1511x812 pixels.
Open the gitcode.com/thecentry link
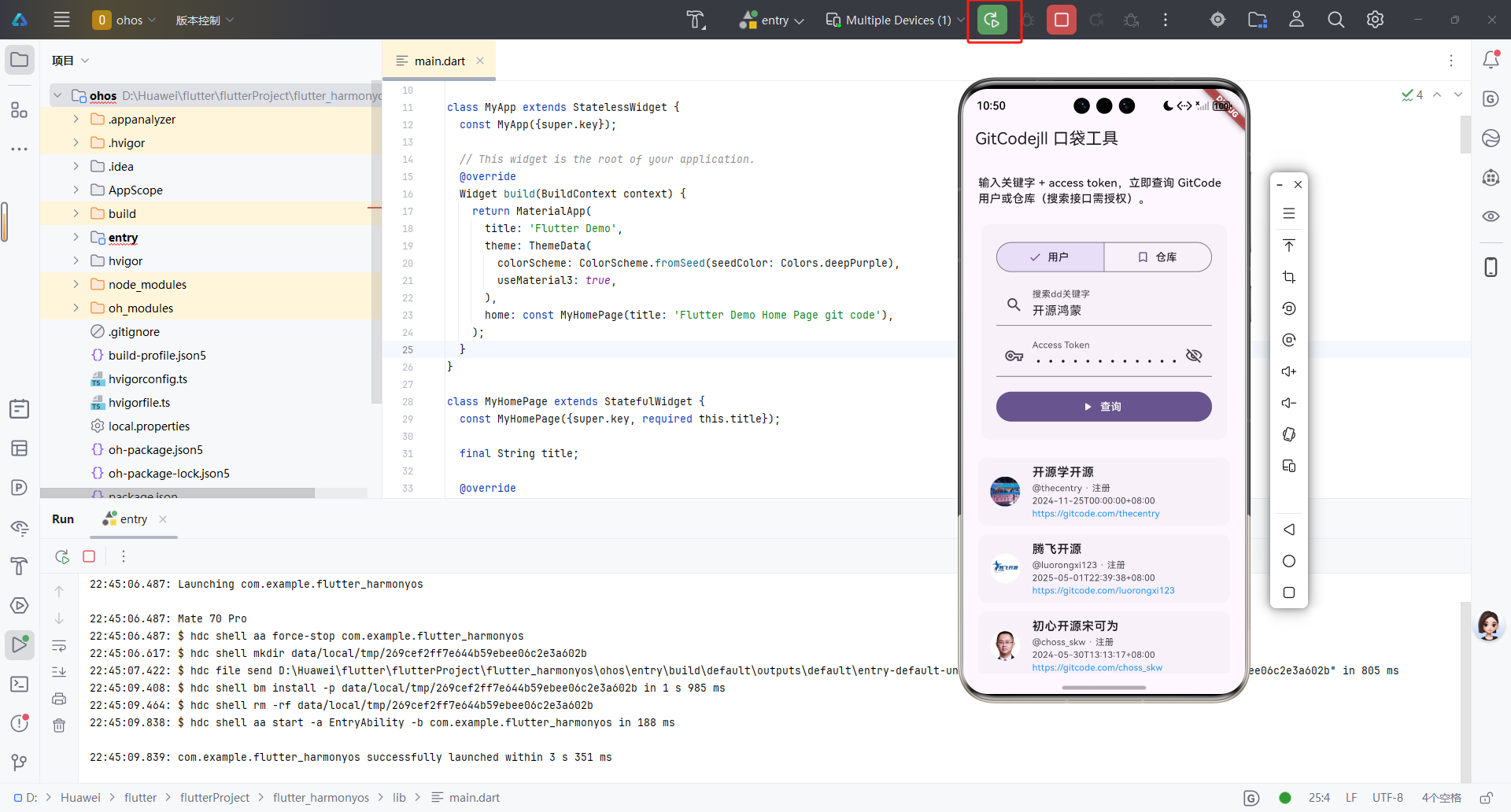1095,513
